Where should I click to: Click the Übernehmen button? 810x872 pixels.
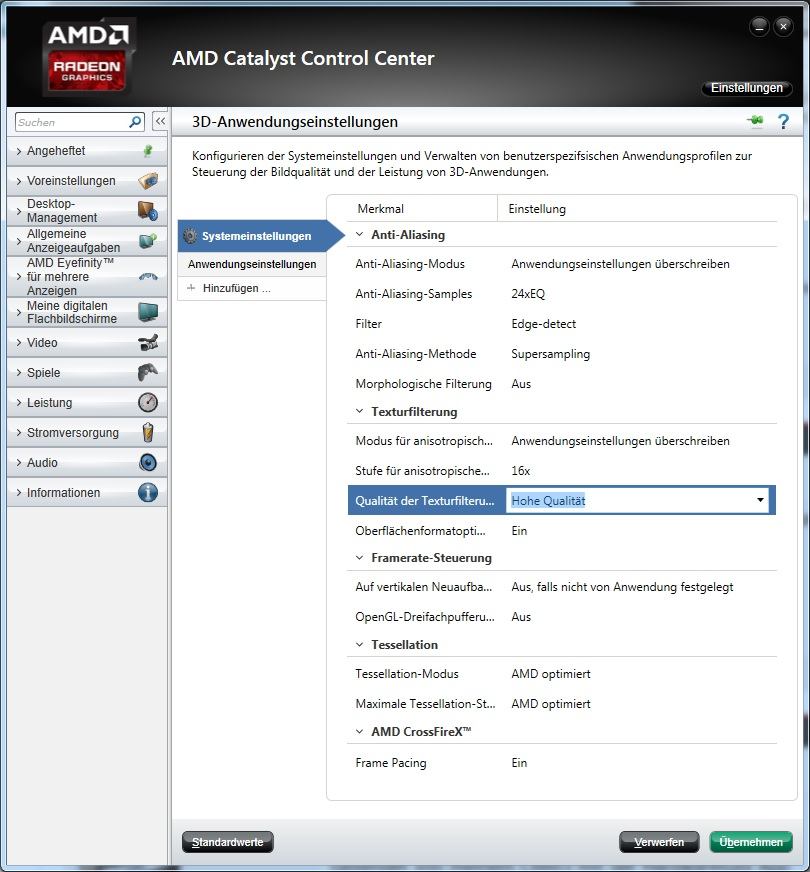tap(751, 842)
